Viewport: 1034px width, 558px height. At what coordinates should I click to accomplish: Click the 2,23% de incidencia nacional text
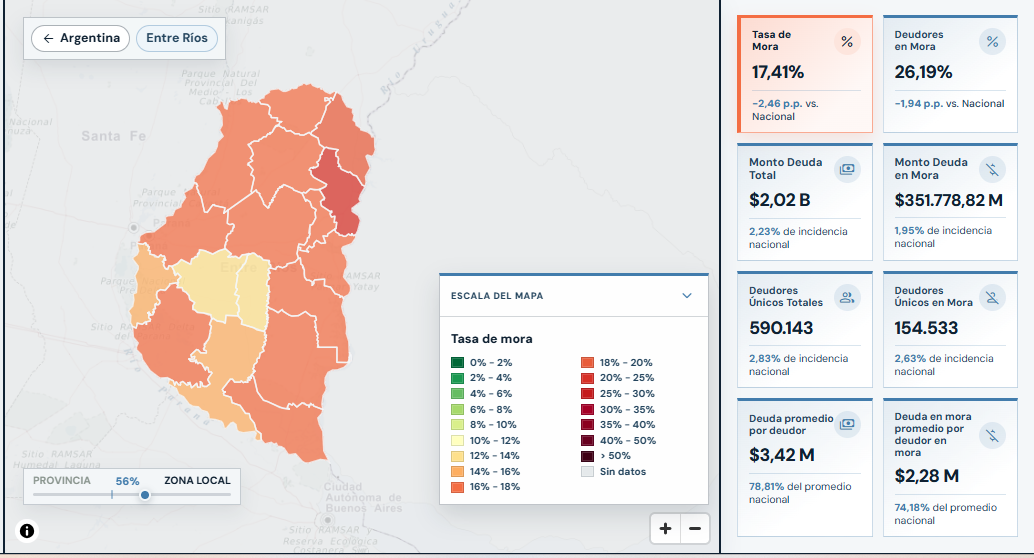pos(798,238)
